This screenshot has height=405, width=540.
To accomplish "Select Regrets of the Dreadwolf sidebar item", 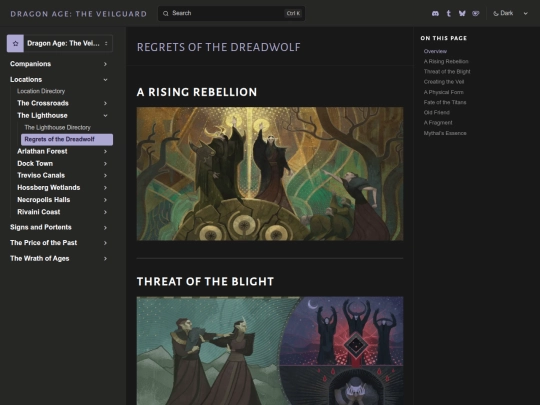I will 67,139.
